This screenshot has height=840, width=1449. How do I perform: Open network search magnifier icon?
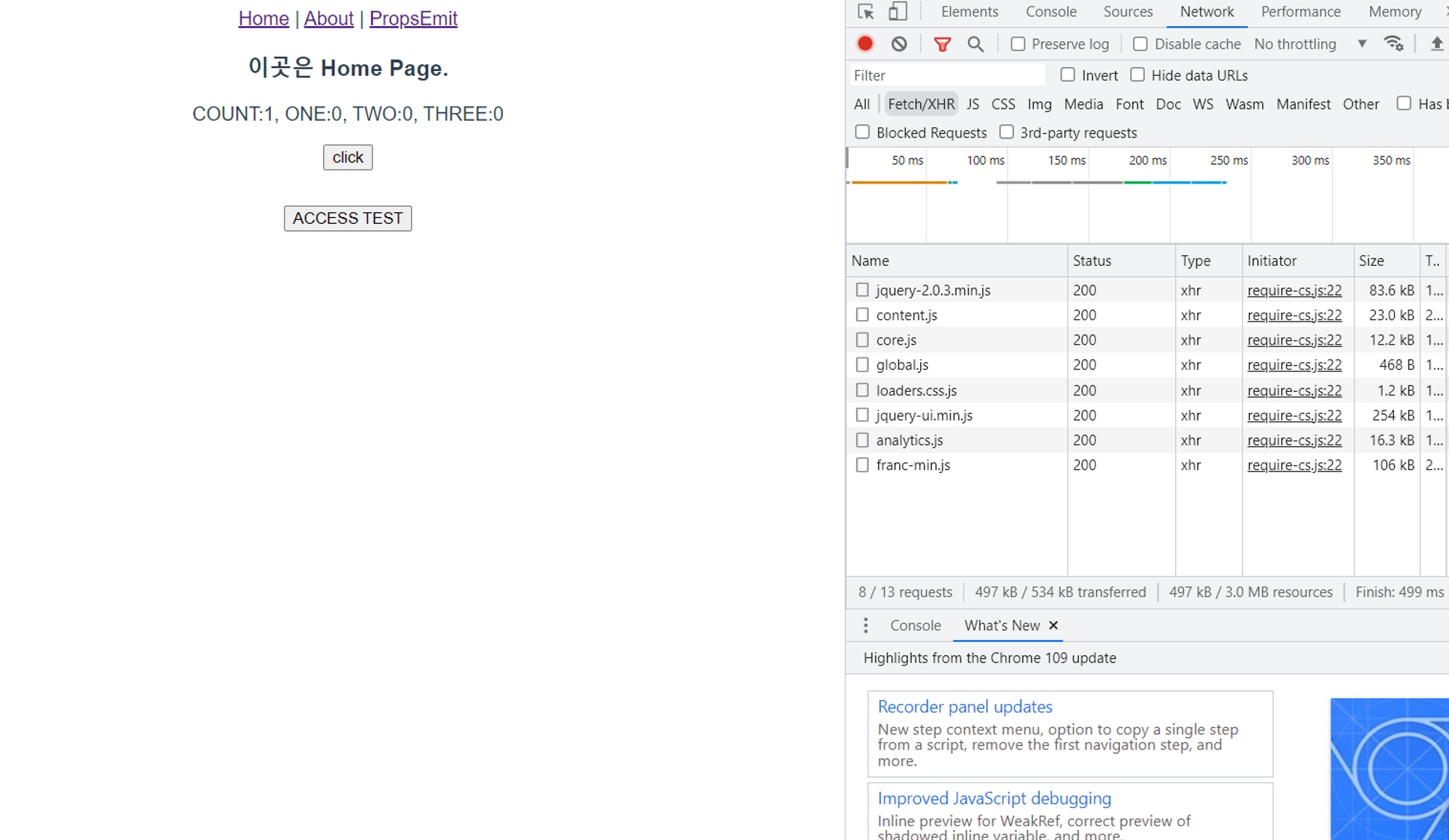pyautogui.click(x=975, y=44)
